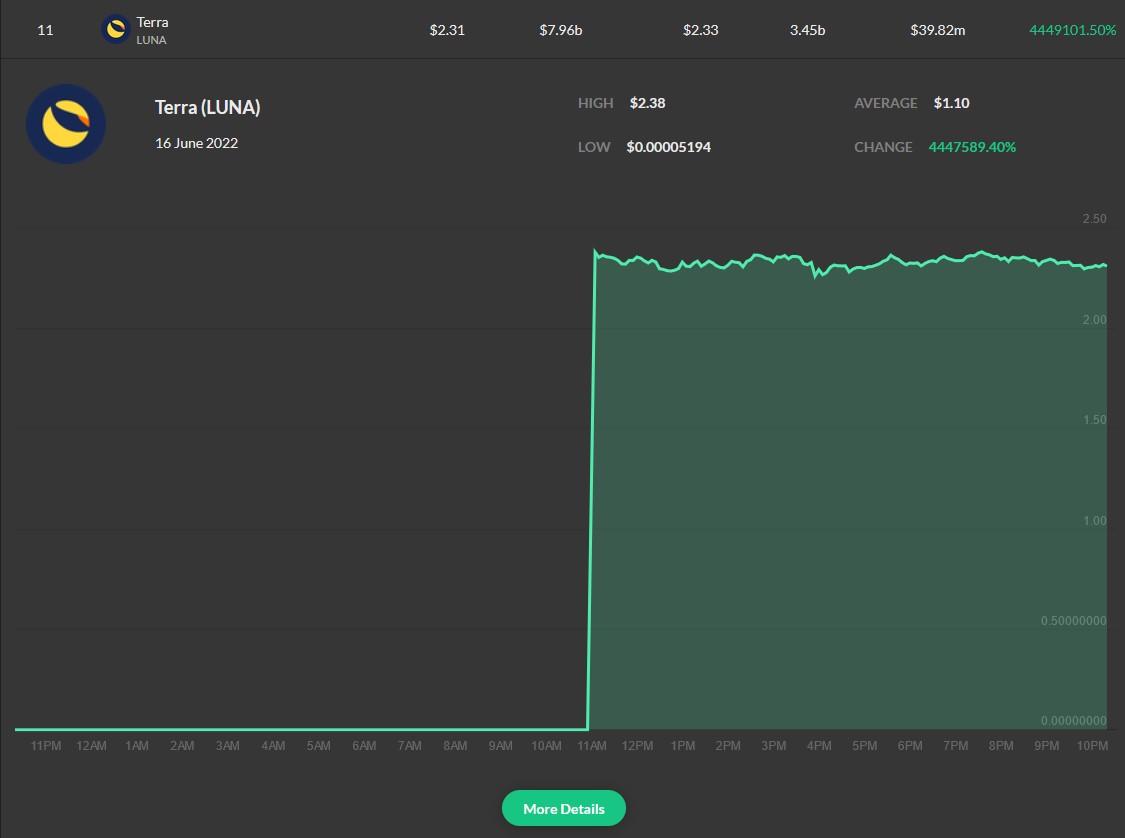Click the $2.31 price value
This screenshot has width=1125, height=838.
[x=447, y=30]
